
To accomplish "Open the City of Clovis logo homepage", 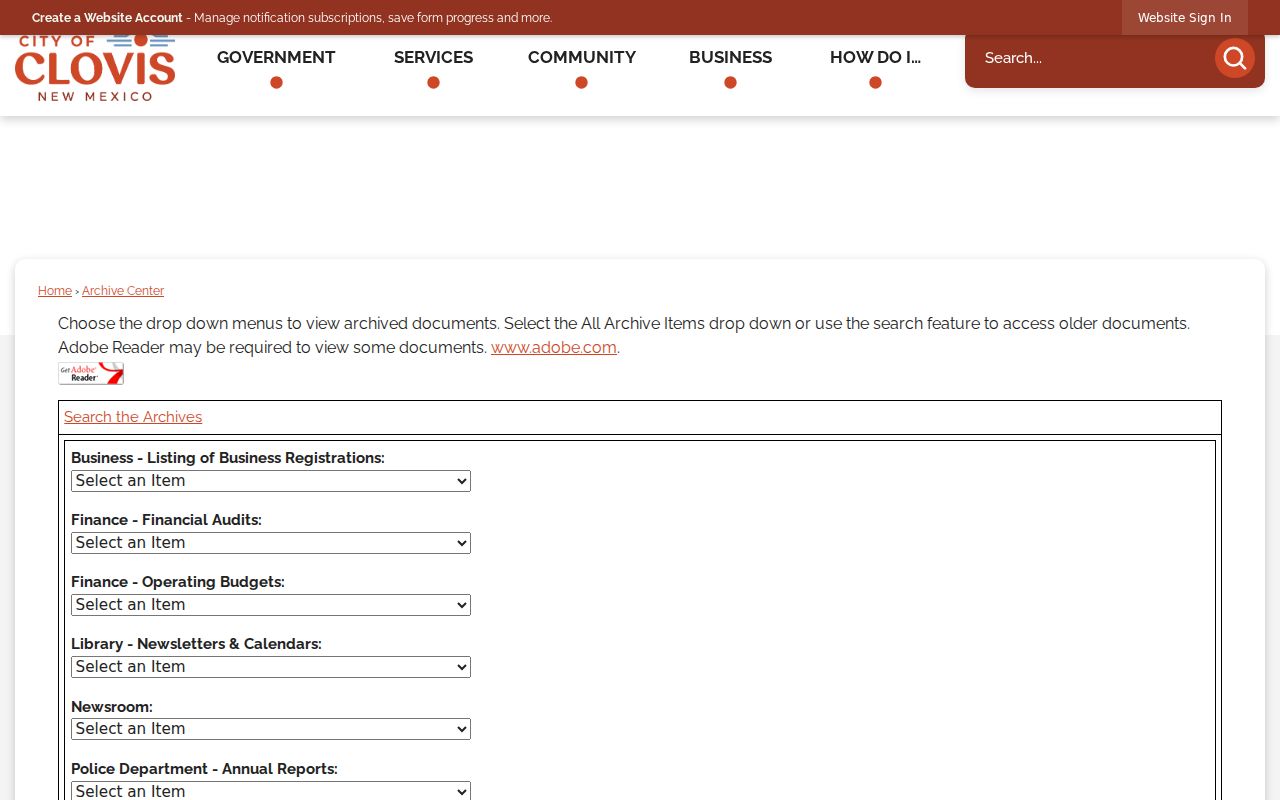I will (x=95, y=67).
